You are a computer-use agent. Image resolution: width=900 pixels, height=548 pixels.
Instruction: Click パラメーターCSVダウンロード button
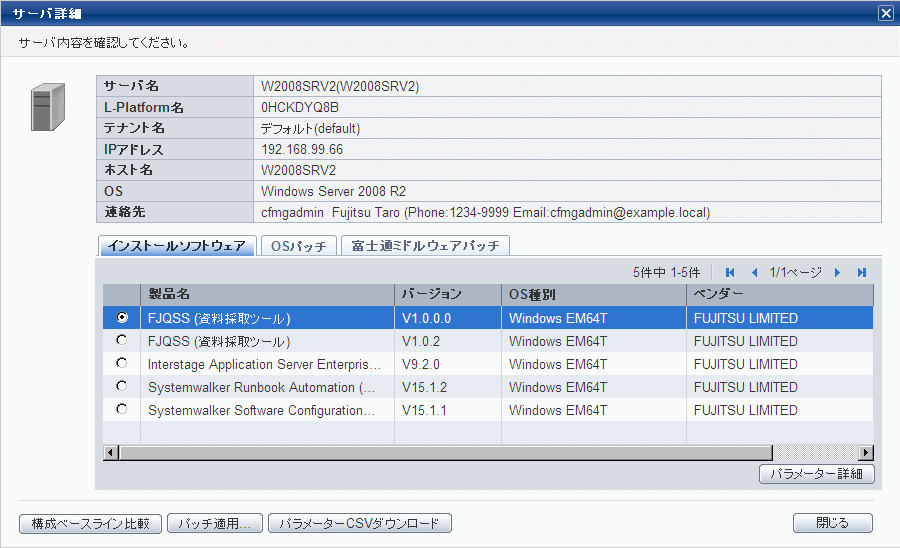(x=360, y=523)
